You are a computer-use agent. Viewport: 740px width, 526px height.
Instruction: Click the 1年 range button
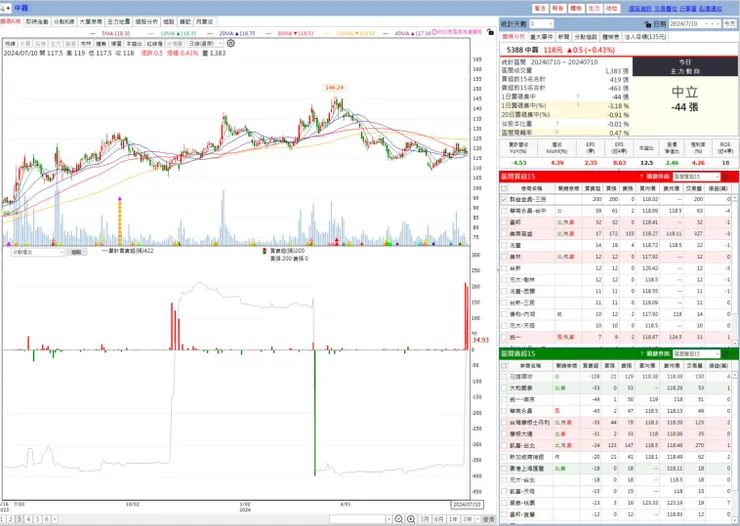pyautogui.click(x=453, y=519)
